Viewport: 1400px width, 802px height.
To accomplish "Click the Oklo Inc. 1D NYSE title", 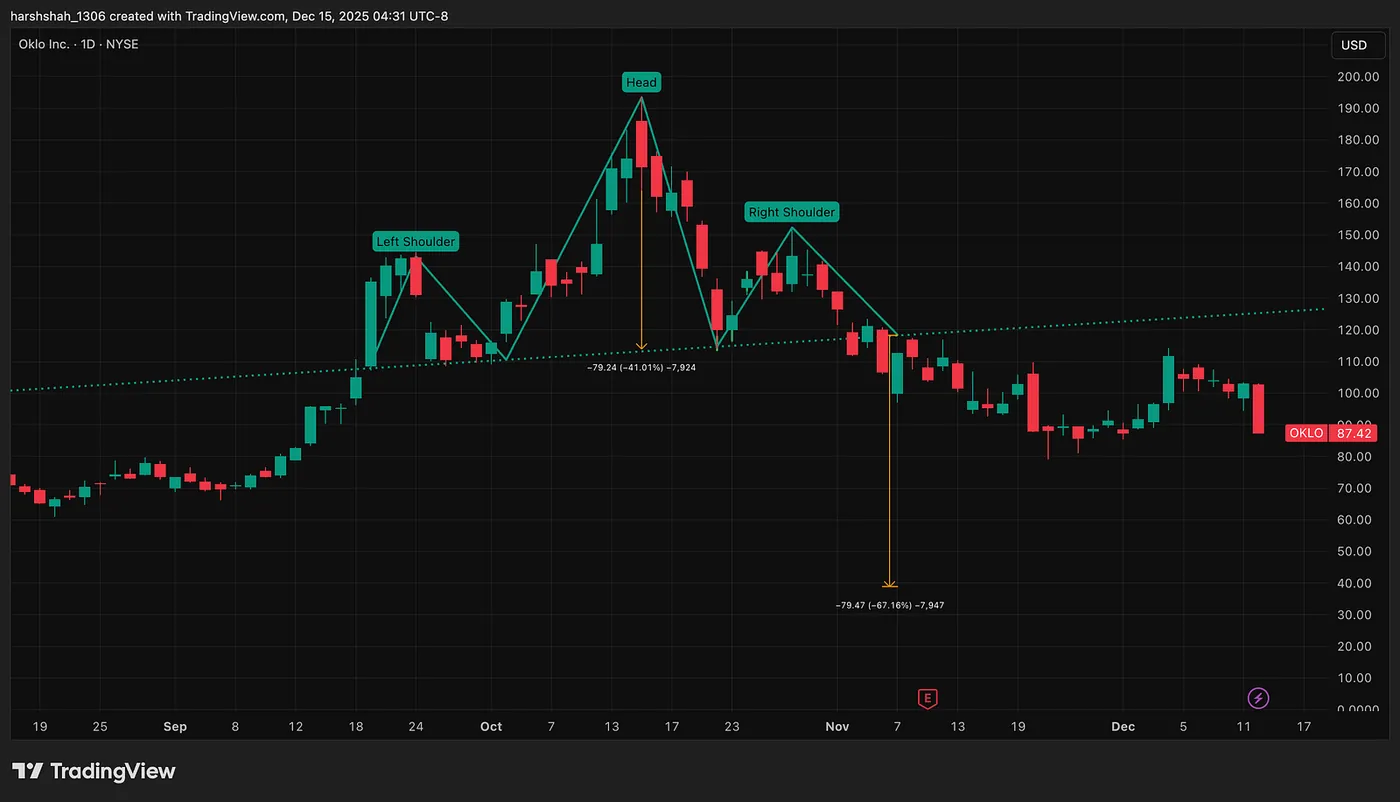I will click(79, 45).
